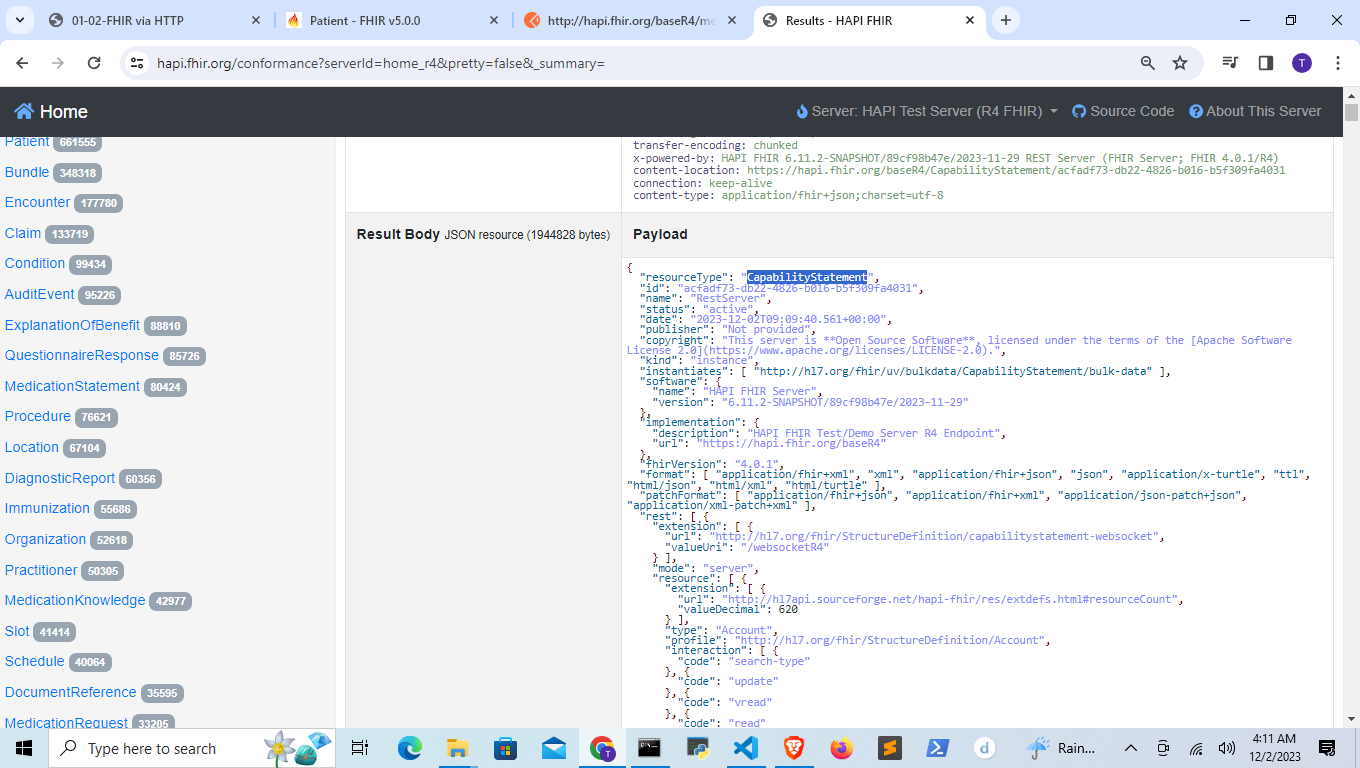
Task: Open the Server: HAPI Test Server dropdown
Action: [927, 111]
